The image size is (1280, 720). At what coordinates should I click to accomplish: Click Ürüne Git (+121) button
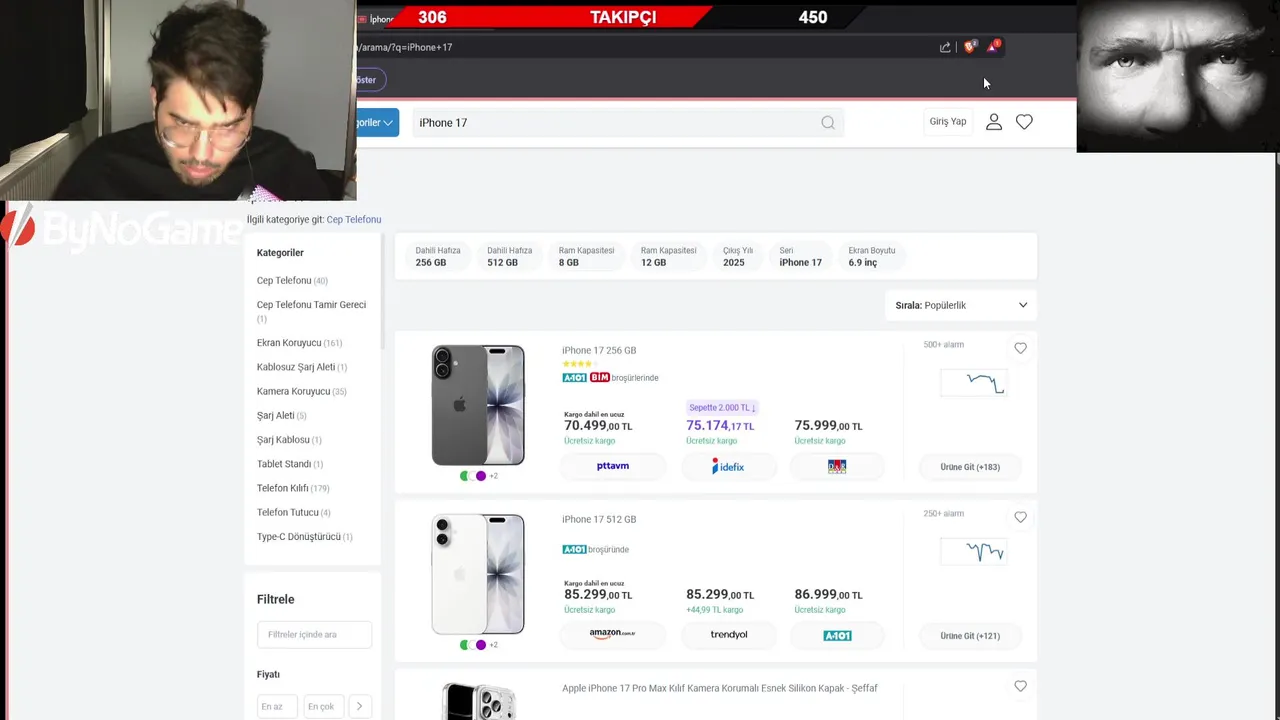pyautogui.click(x=970, y=636)
